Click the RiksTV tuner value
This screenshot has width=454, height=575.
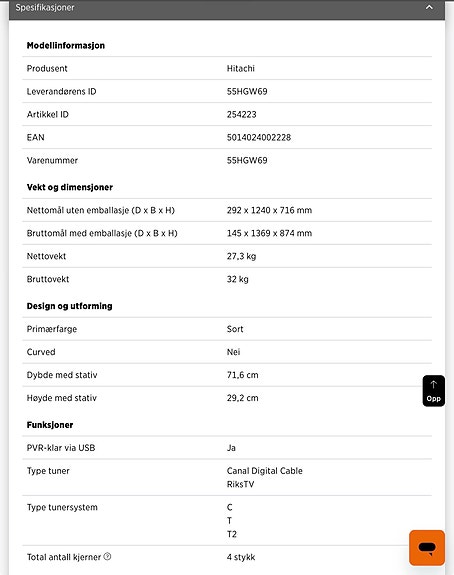pyautogui.click(x=240, y=484)
